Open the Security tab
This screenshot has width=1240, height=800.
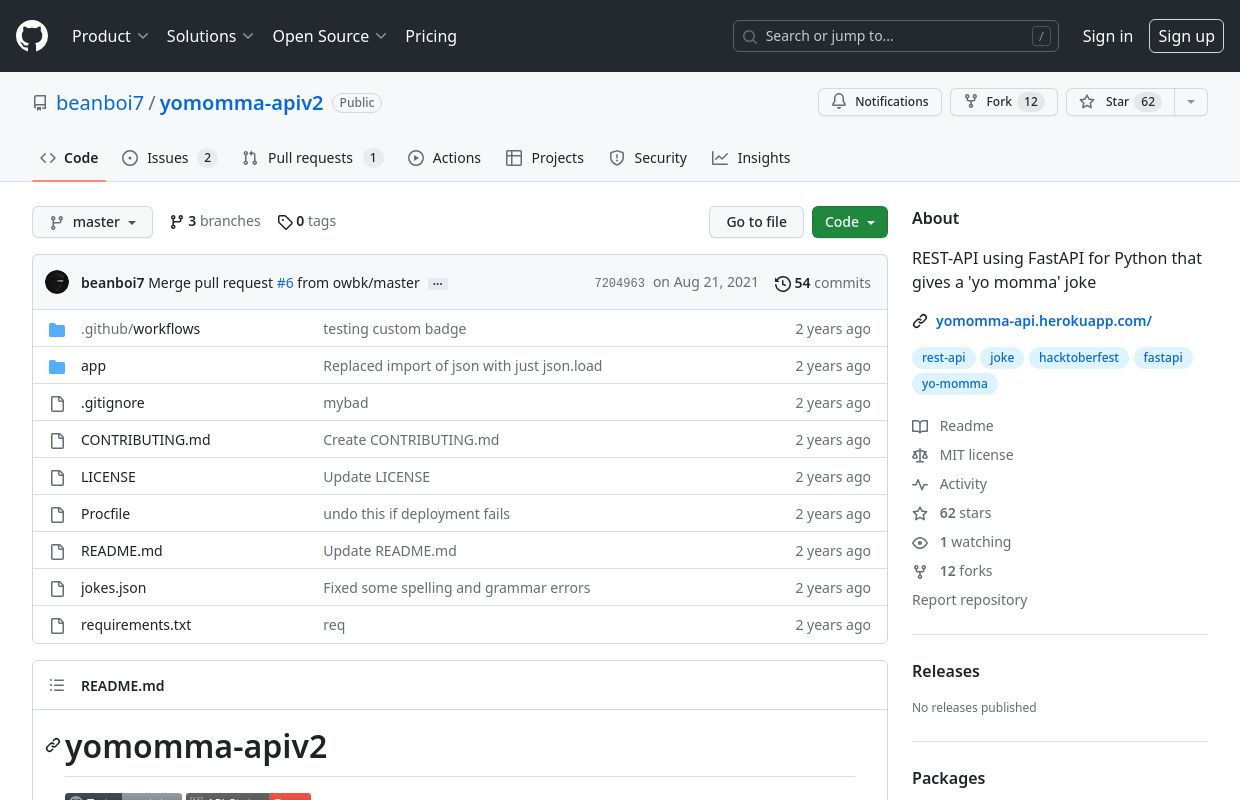(x=648, y=158)
